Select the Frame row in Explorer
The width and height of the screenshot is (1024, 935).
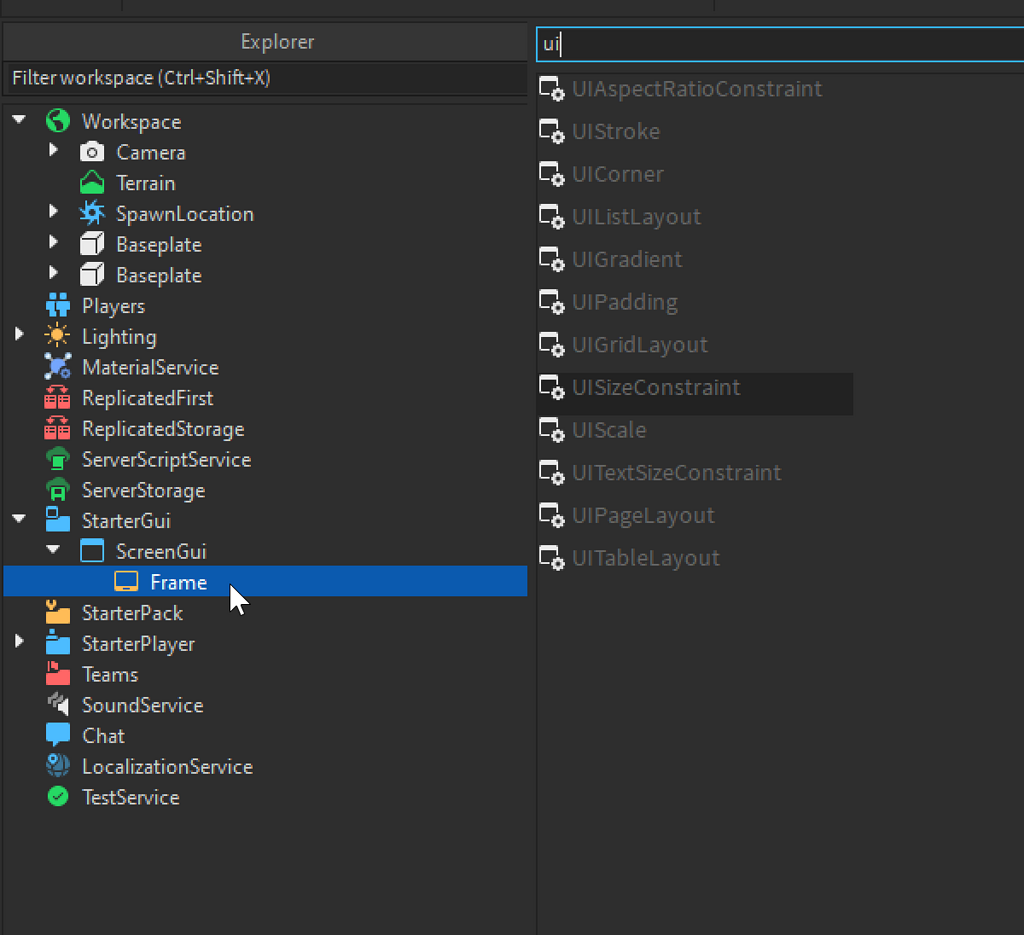pos(265,581)
